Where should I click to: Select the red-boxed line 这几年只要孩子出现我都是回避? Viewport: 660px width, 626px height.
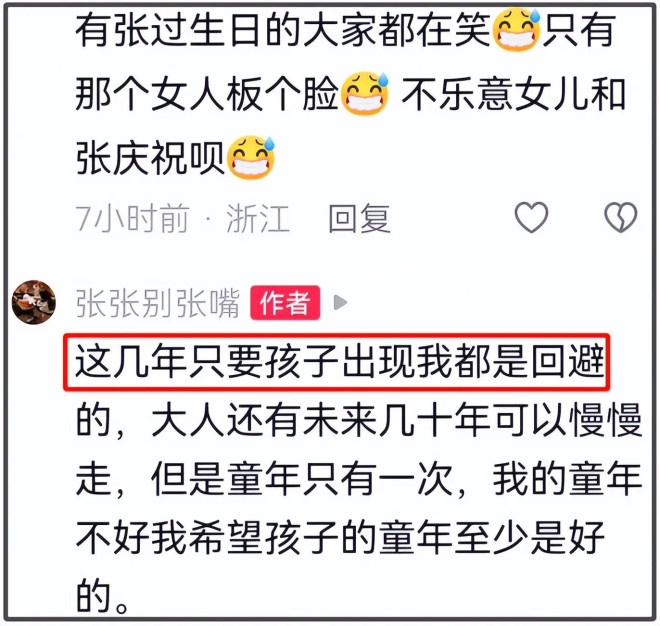(336, 362)
